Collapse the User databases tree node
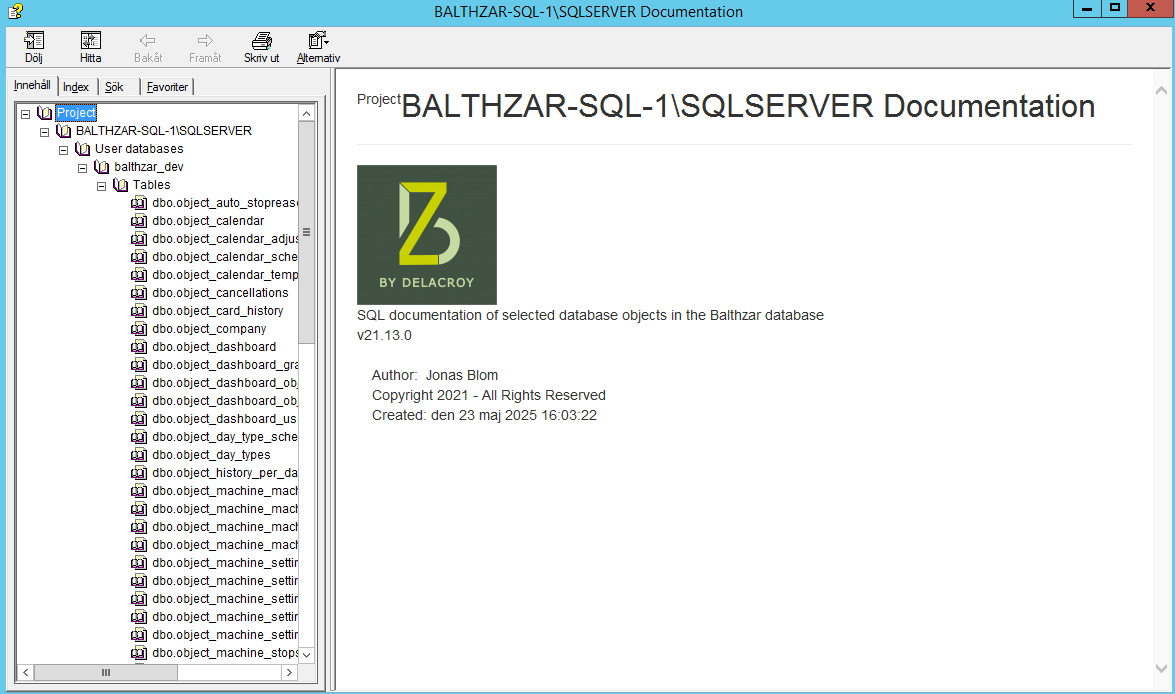Screen dimensions: 1175x694 click(64, 149)
